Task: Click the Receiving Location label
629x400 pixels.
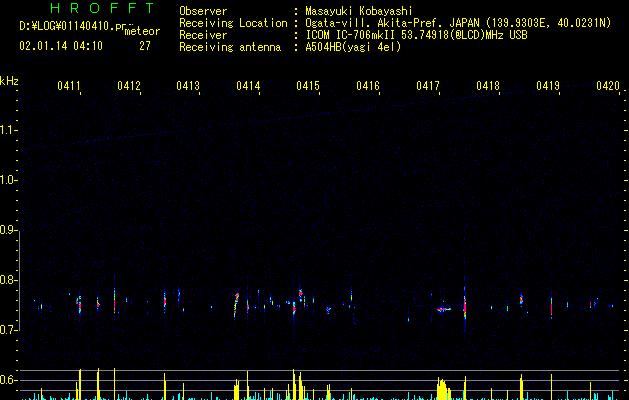Action: [233, 23]
